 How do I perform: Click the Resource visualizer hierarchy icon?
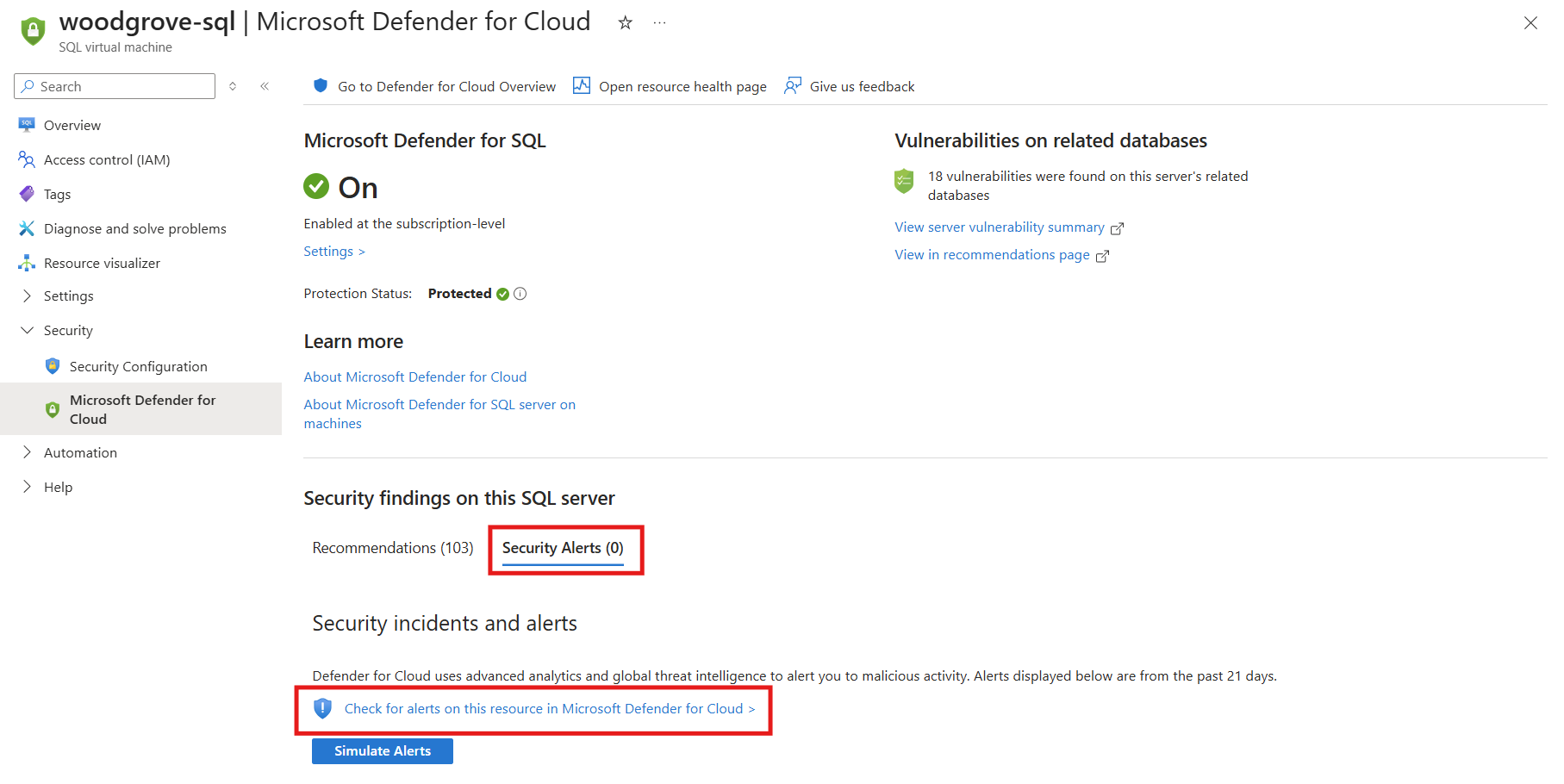pyautogui.click(x=27, y=263)
